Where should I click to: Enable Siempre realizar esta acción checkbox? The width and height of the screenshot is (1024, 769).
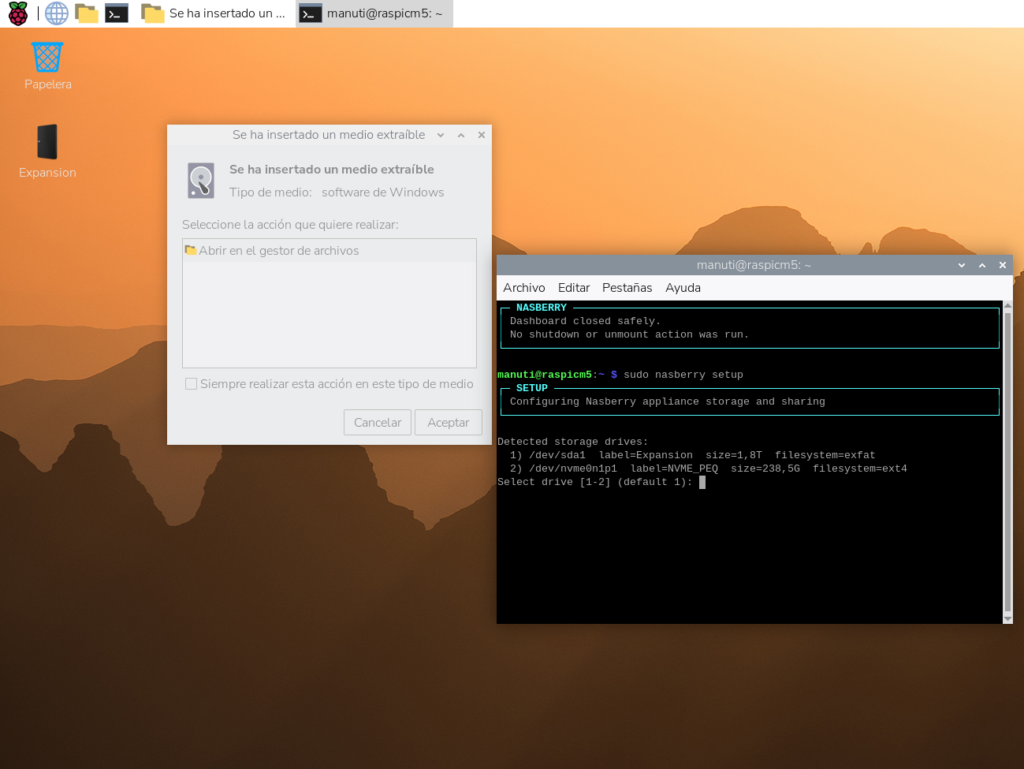(x=191, y=384)
